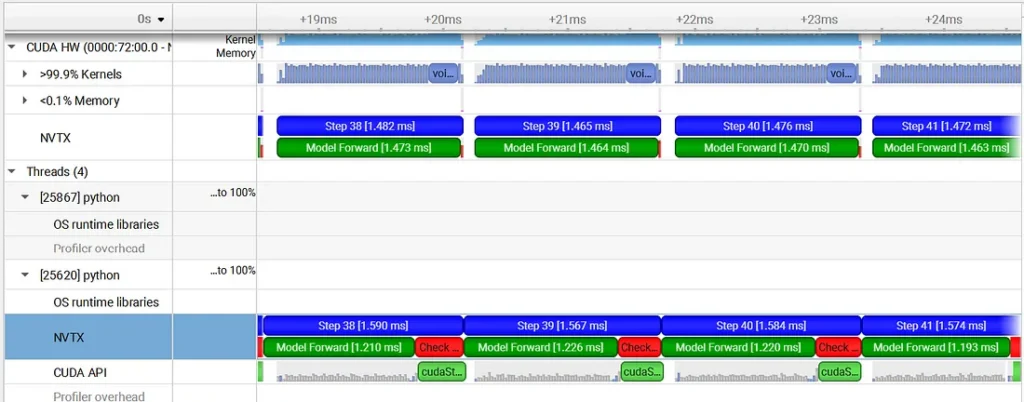
Task: Expand the >99.9% Kernels row
Action: pyautogui.click(x=25, y=74)
